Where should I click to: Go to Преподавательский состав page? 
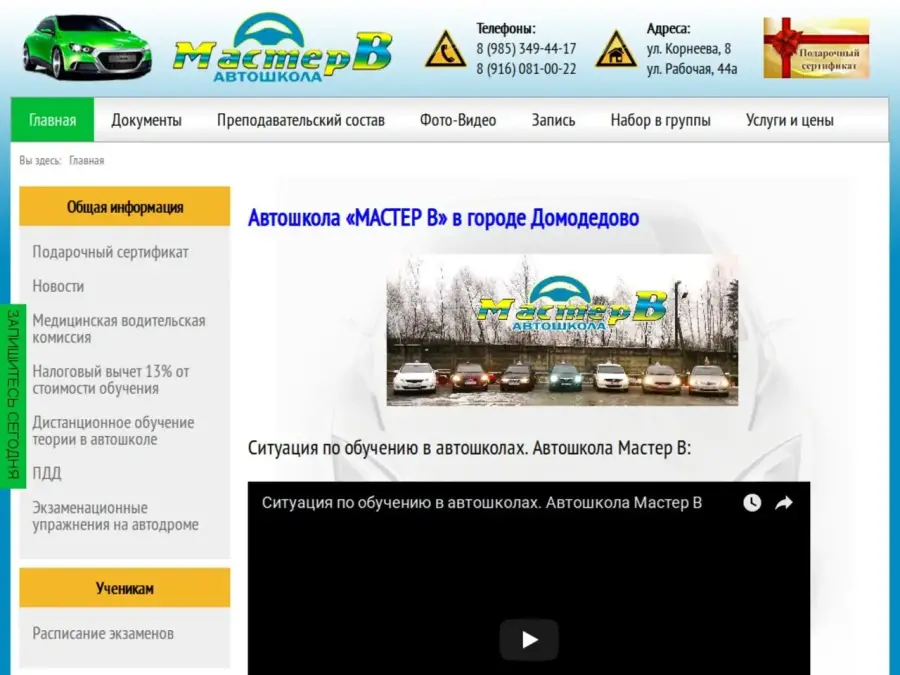click(x=300, y=120)
